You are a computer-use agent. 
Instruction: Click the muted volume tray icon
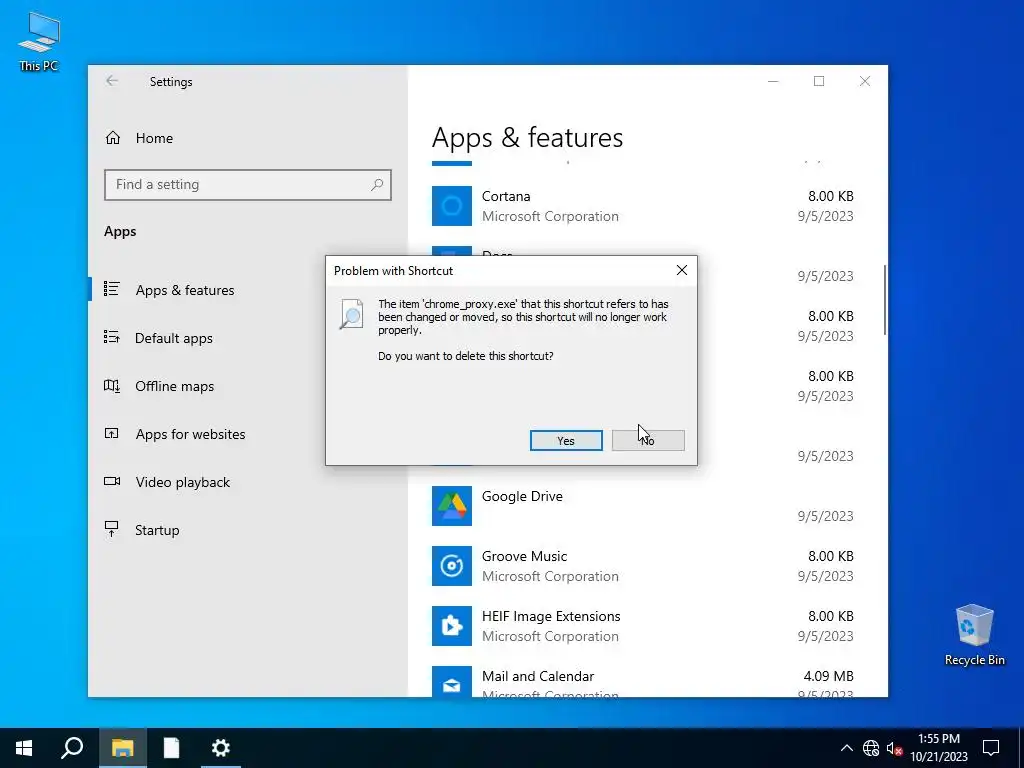pos(894,748)
